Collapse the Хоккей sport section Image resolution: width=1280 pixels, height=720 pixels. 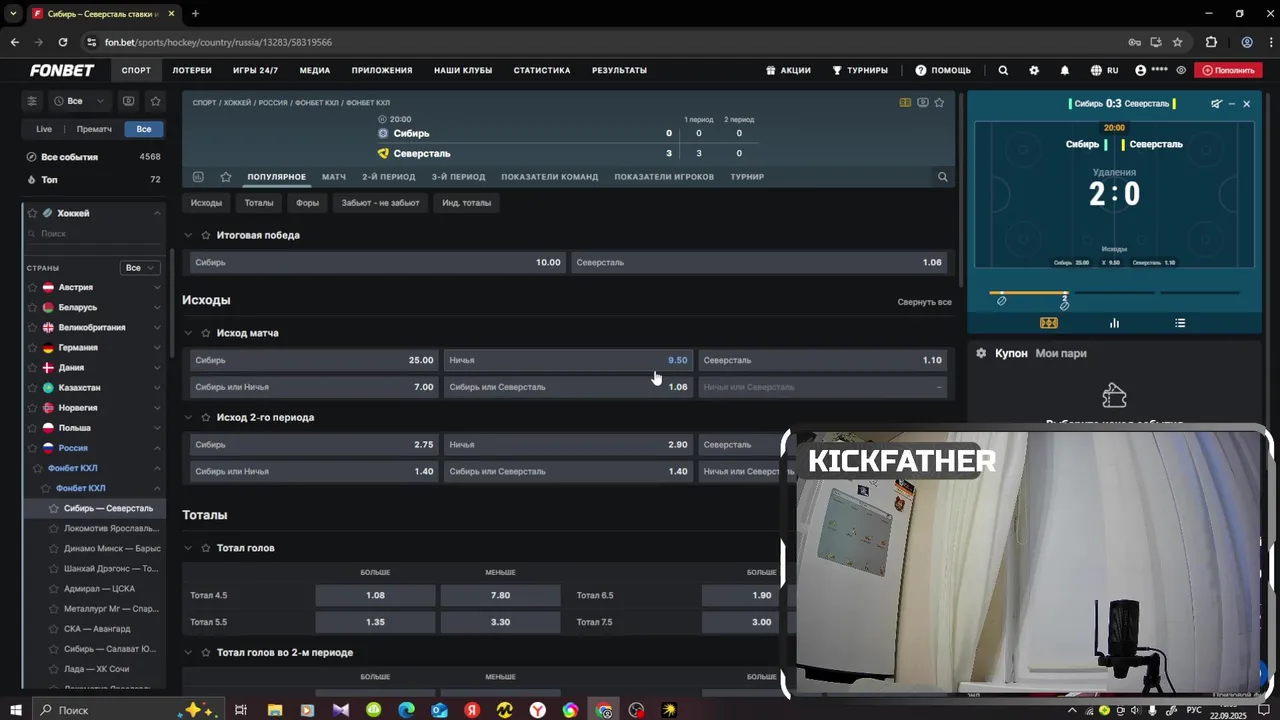click(x=157, y=213)
